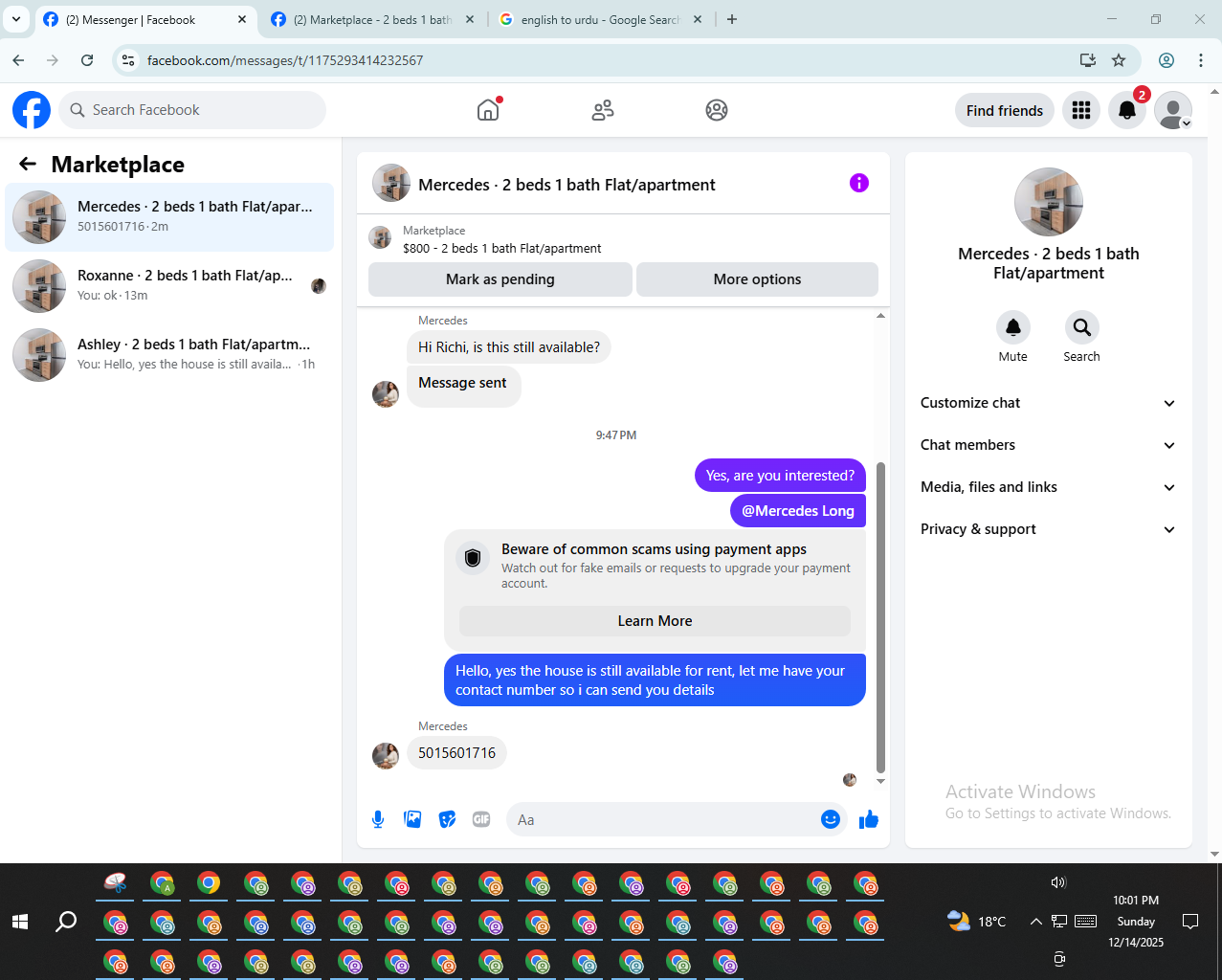Record a voice clip with microphone icon
1222x980 pixels.
click(378, 819)
